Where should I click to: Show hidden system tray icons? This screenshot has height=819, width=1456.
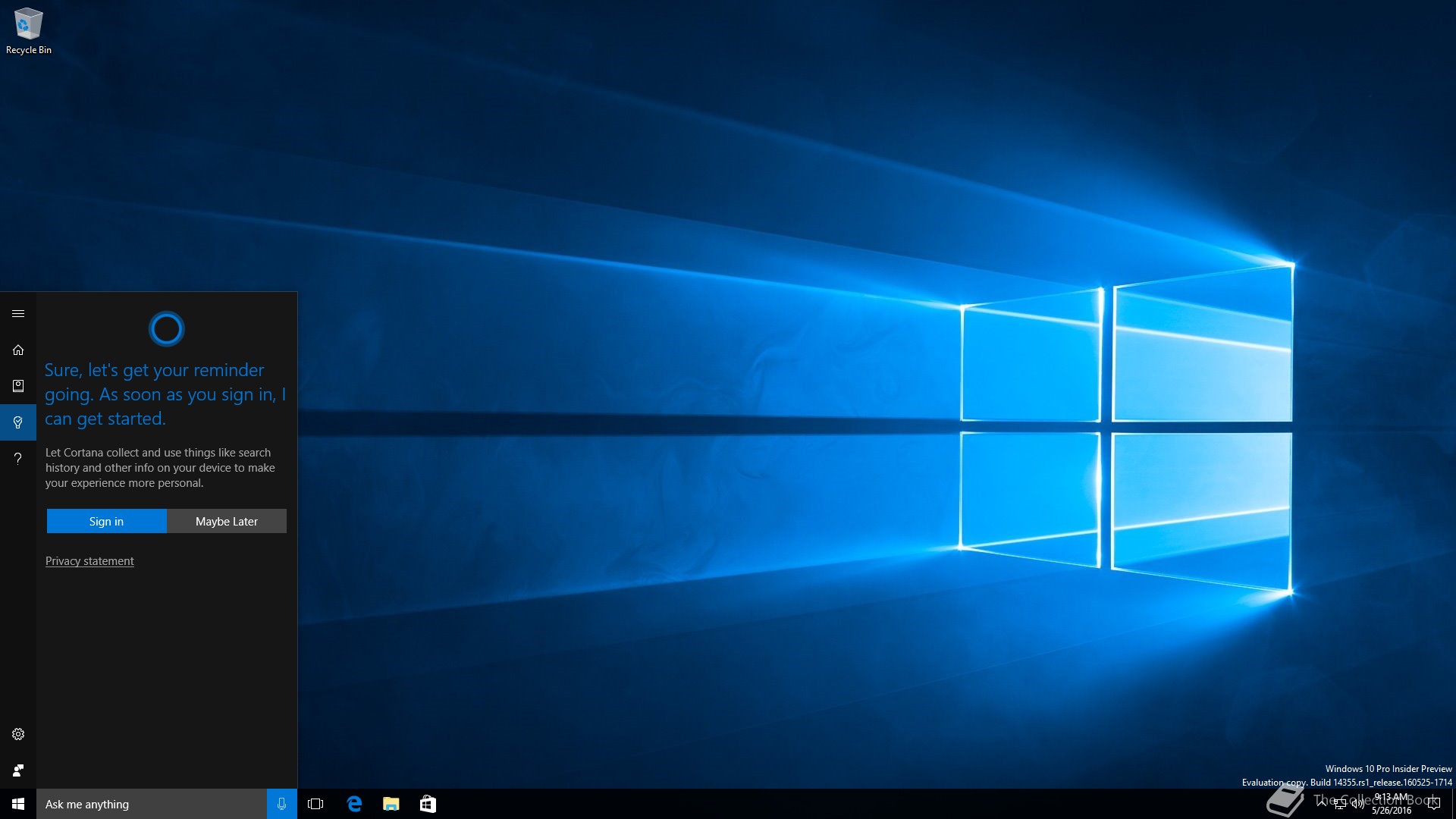click(x=1321, y=804)
